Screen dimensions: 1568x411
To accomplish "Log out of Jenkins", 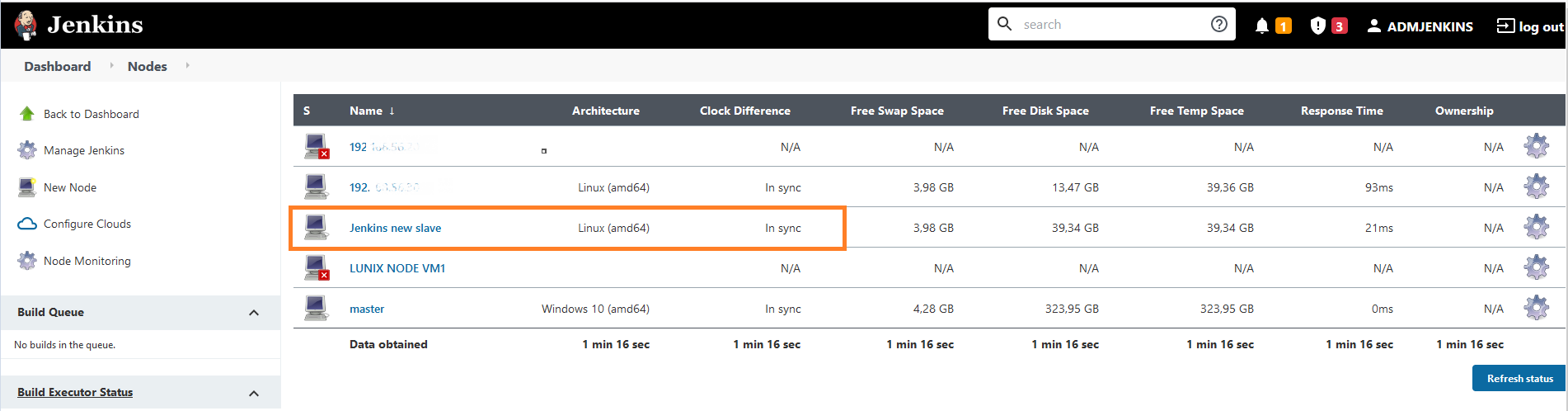I will click(1530, 26).
